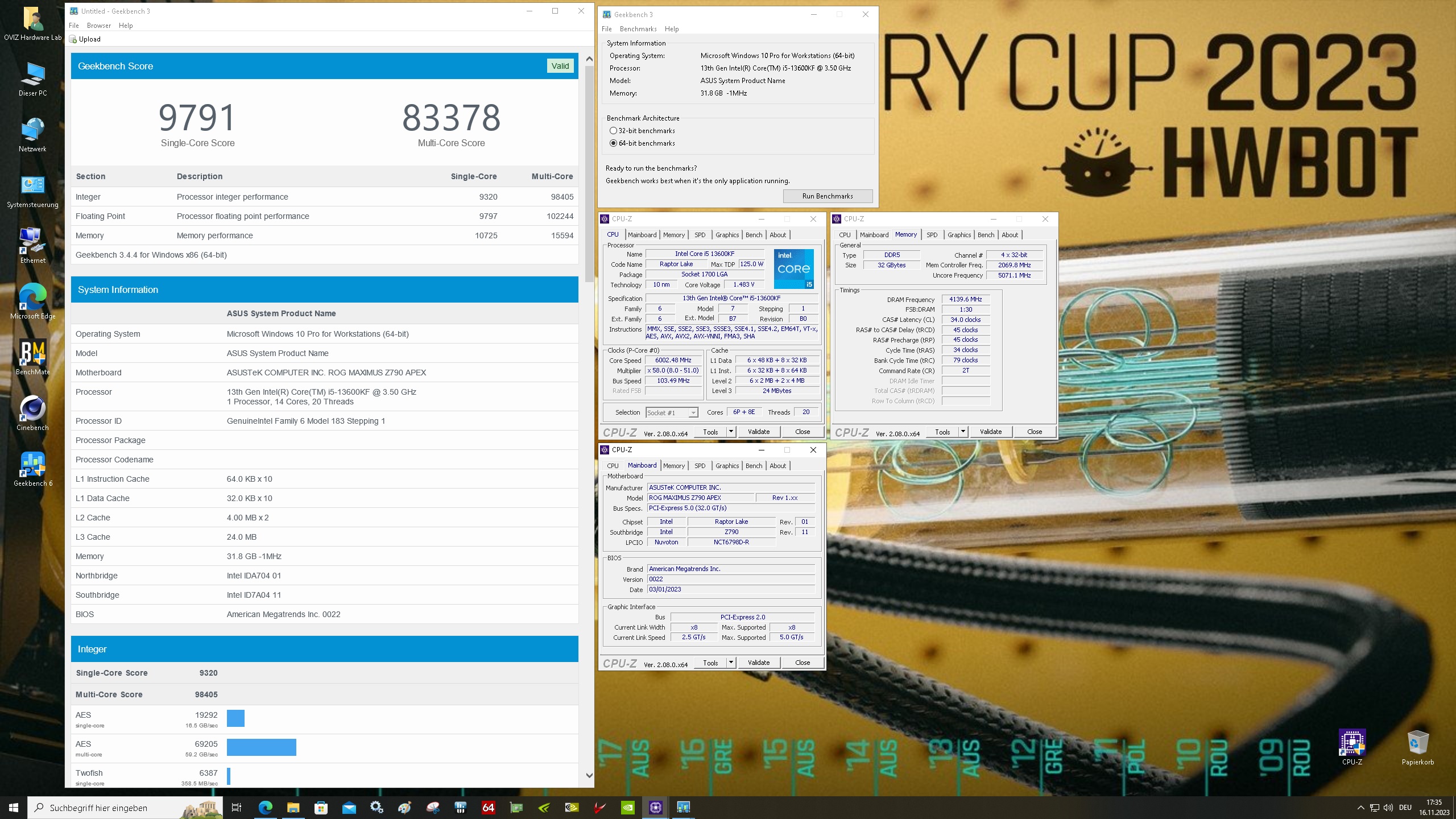The image size is (1456, 819).
Task: Launch BenchMate desktop shortcut
Action: coord(32,357)
